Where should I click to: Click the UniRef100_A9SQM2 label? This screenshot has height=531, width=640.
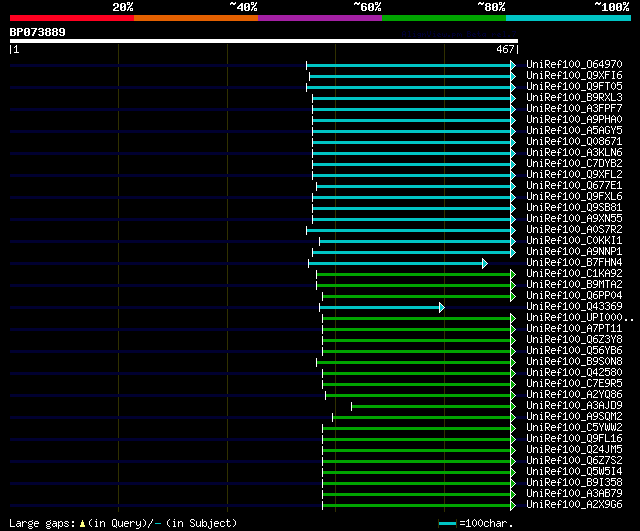(x=574, y=417)
